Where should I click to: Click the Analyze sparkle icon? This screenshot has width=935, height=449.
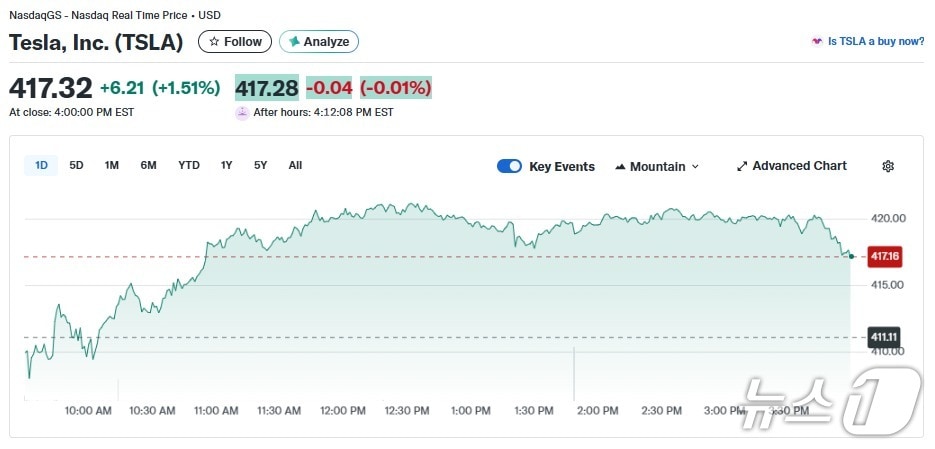point(295,42)
